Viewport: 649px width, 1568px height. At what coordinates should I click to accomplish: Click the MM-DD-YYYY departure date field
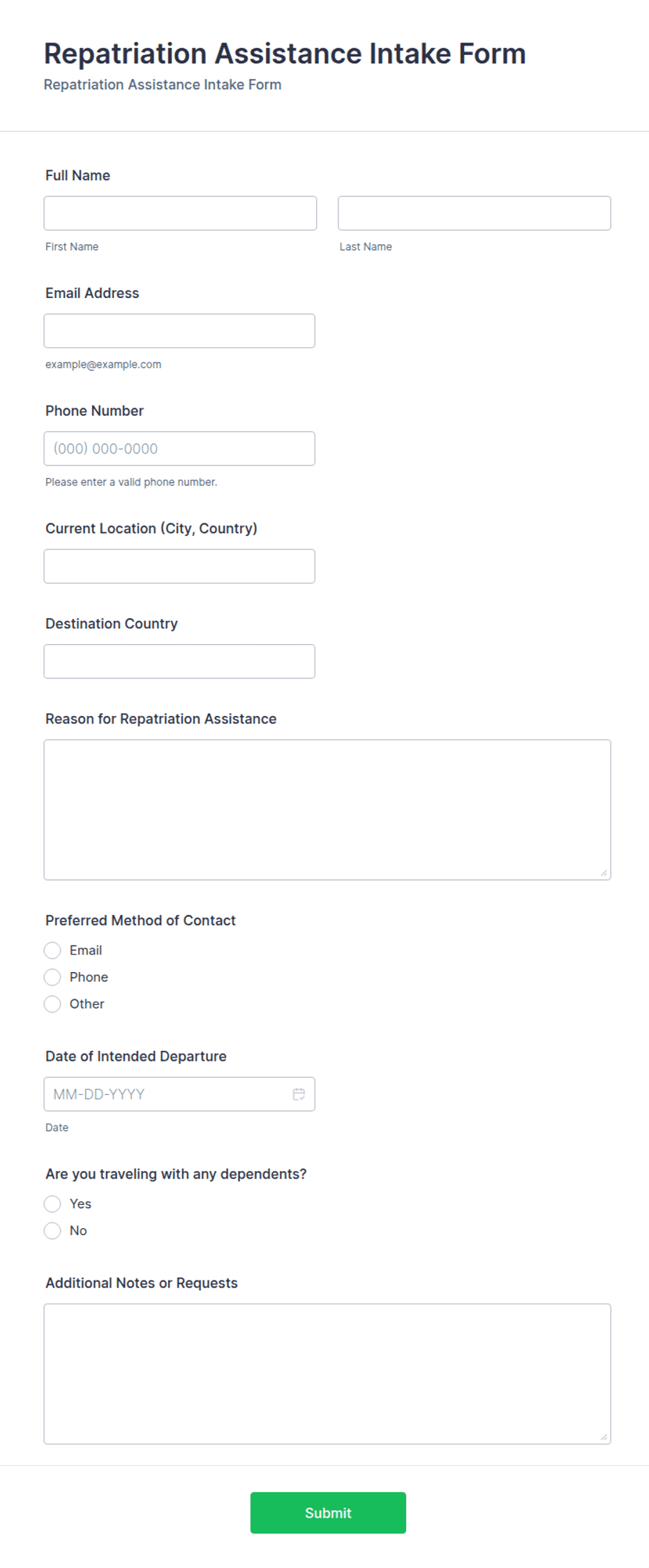(x=179, y=1093)
